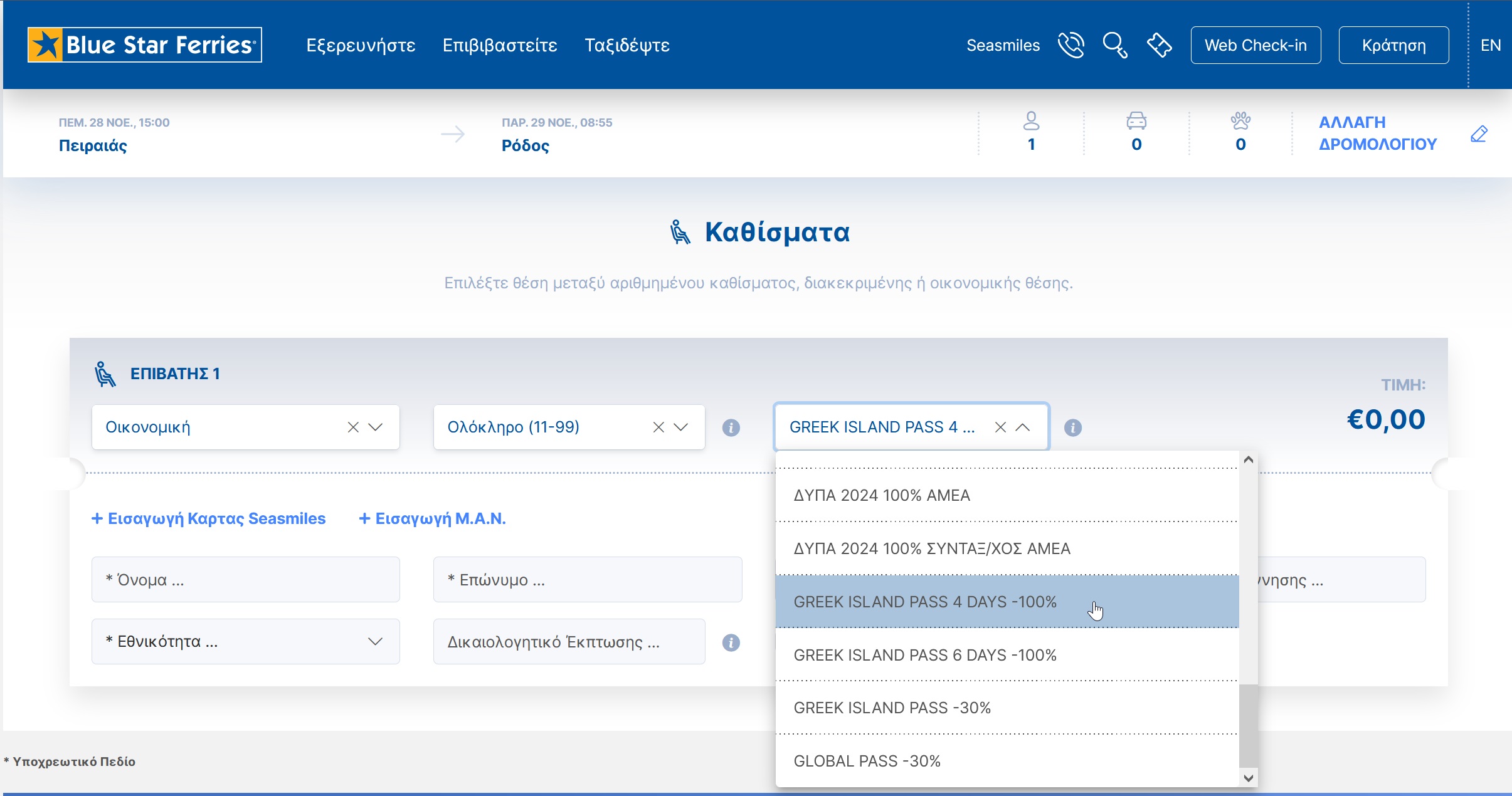
Task: Click Εισαγωγή Καρτας Seasmiles link
Action: pos(209,518)
